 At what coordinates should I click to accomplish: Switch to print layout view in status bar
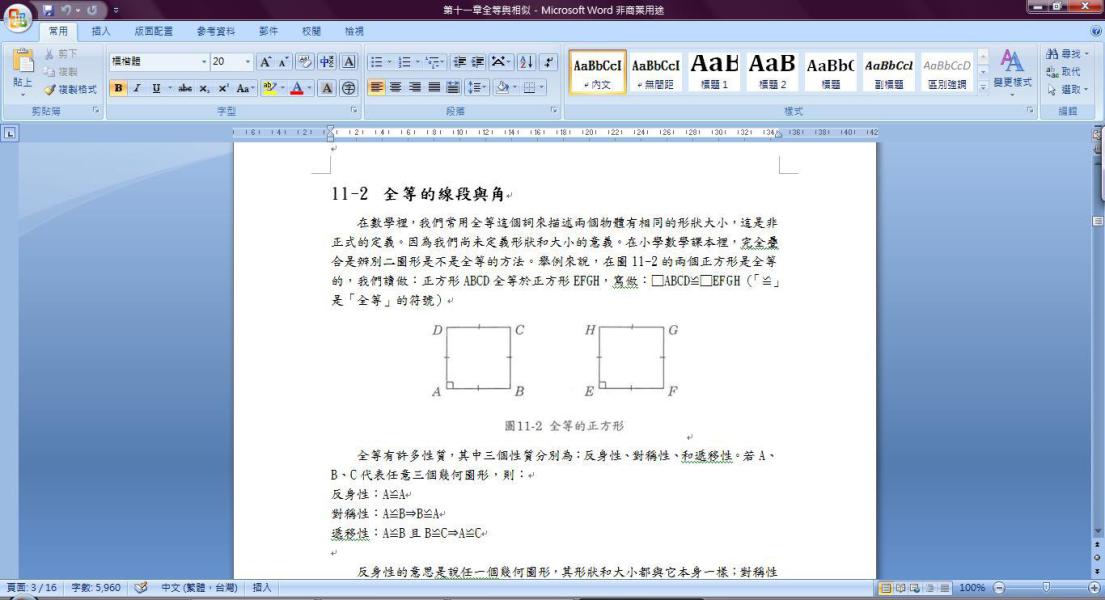(886, 588)
